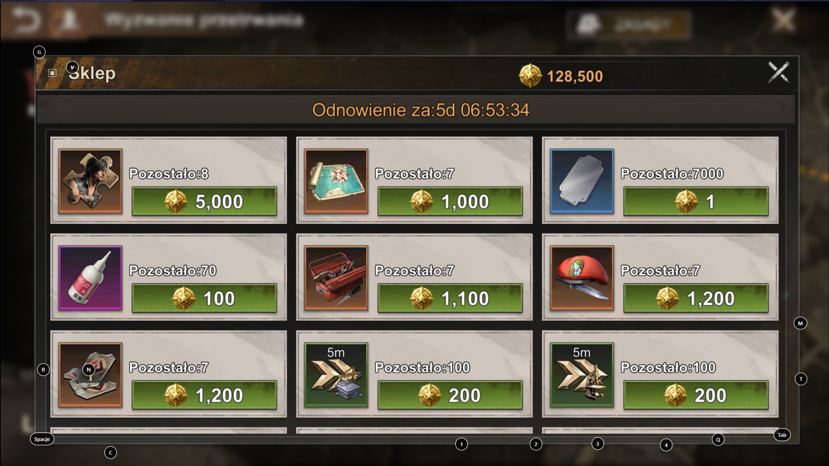Close the Sklep shop window
This screenshot has height=466, width=829.
coord(778,72)
